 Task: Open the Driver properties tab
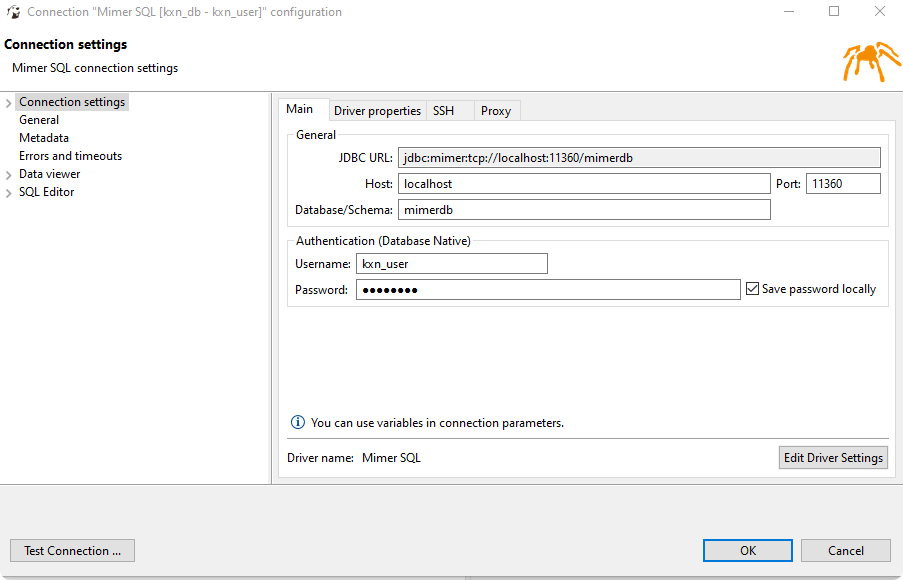(x=377, y=111)
